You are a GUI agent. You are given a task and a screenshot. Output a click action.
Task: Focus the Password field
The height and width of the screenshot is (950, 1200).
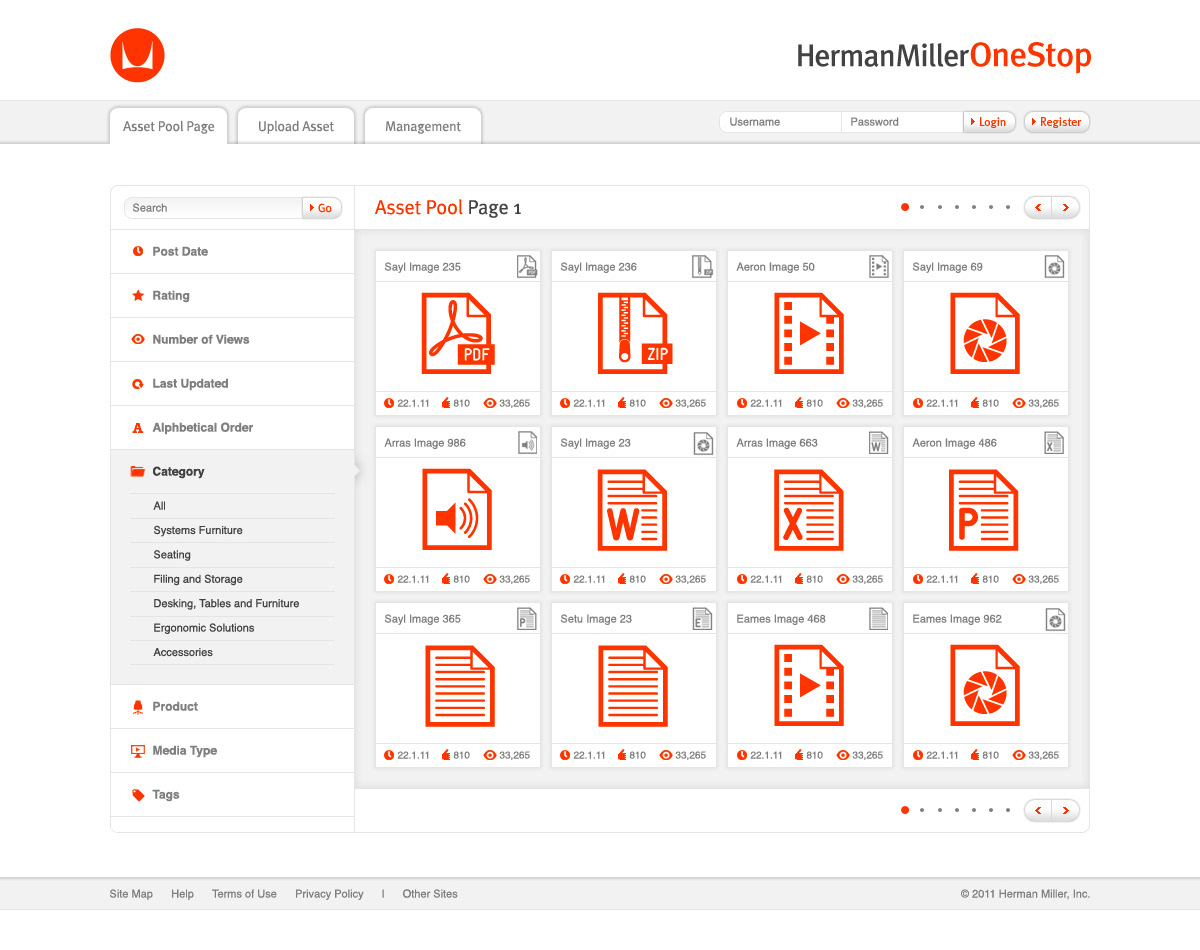(x=902, y=122)
